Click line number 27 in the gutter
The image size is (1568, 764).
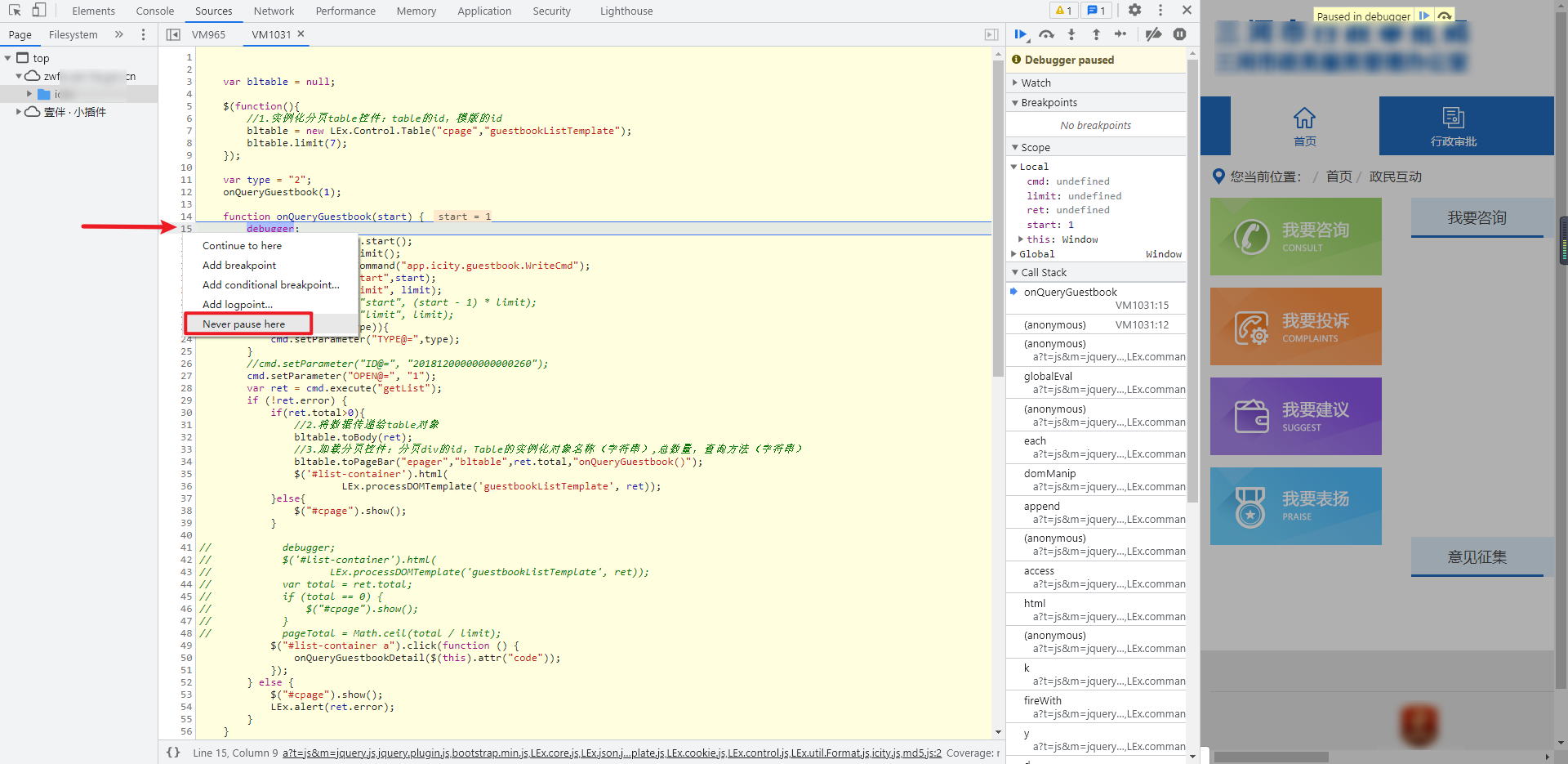pyautogui.click(x=186, y=376)
